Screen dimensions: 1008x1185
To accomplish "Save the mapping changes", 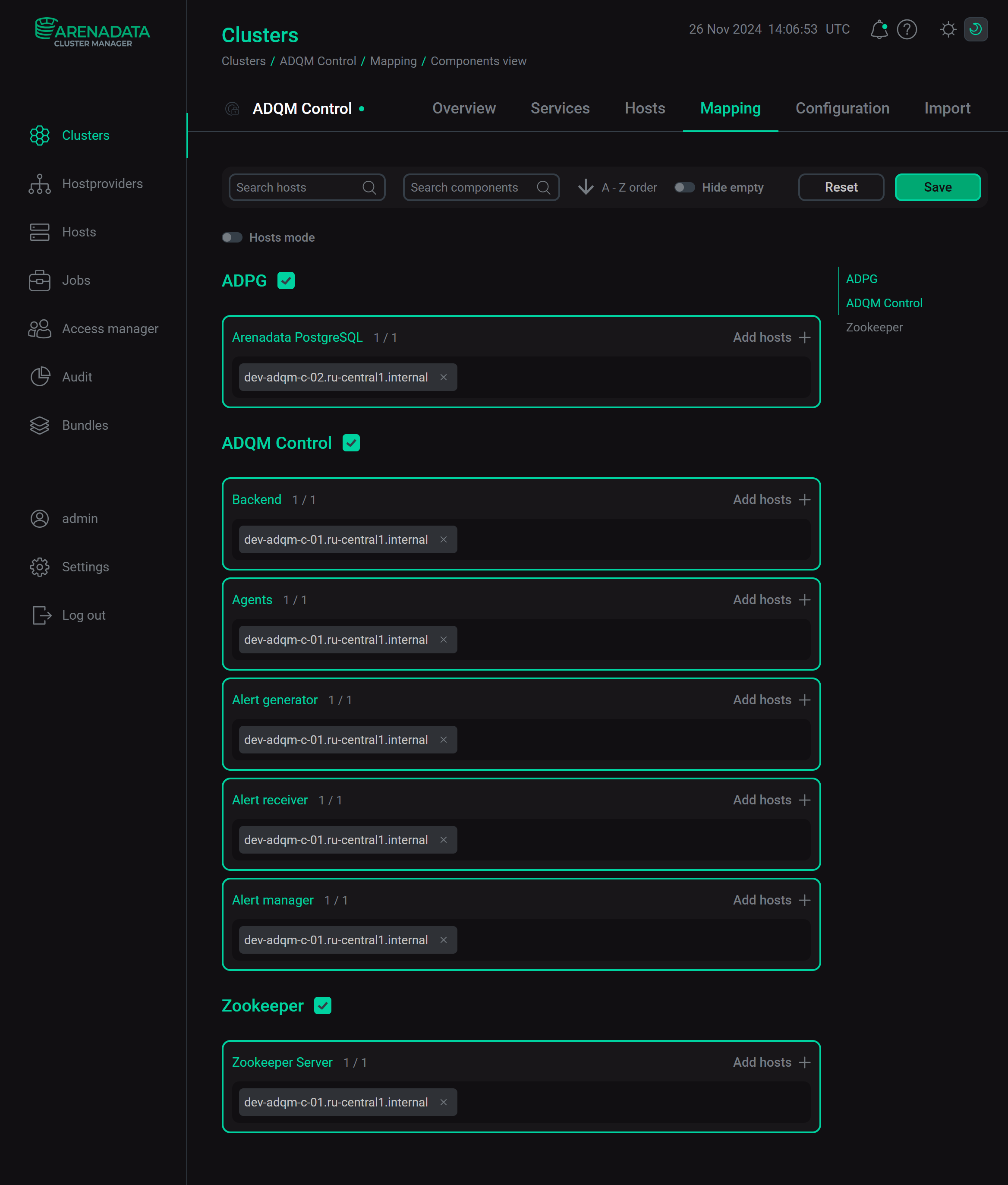I will (x=937, y=187).
